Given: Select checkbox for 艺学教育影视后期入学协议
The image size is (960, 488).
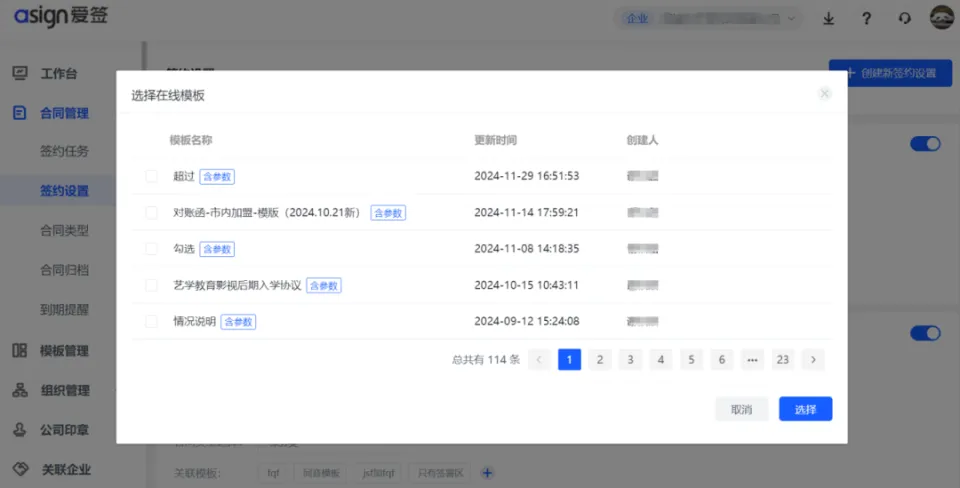Looking at the screenshot, I should (152, 285).
